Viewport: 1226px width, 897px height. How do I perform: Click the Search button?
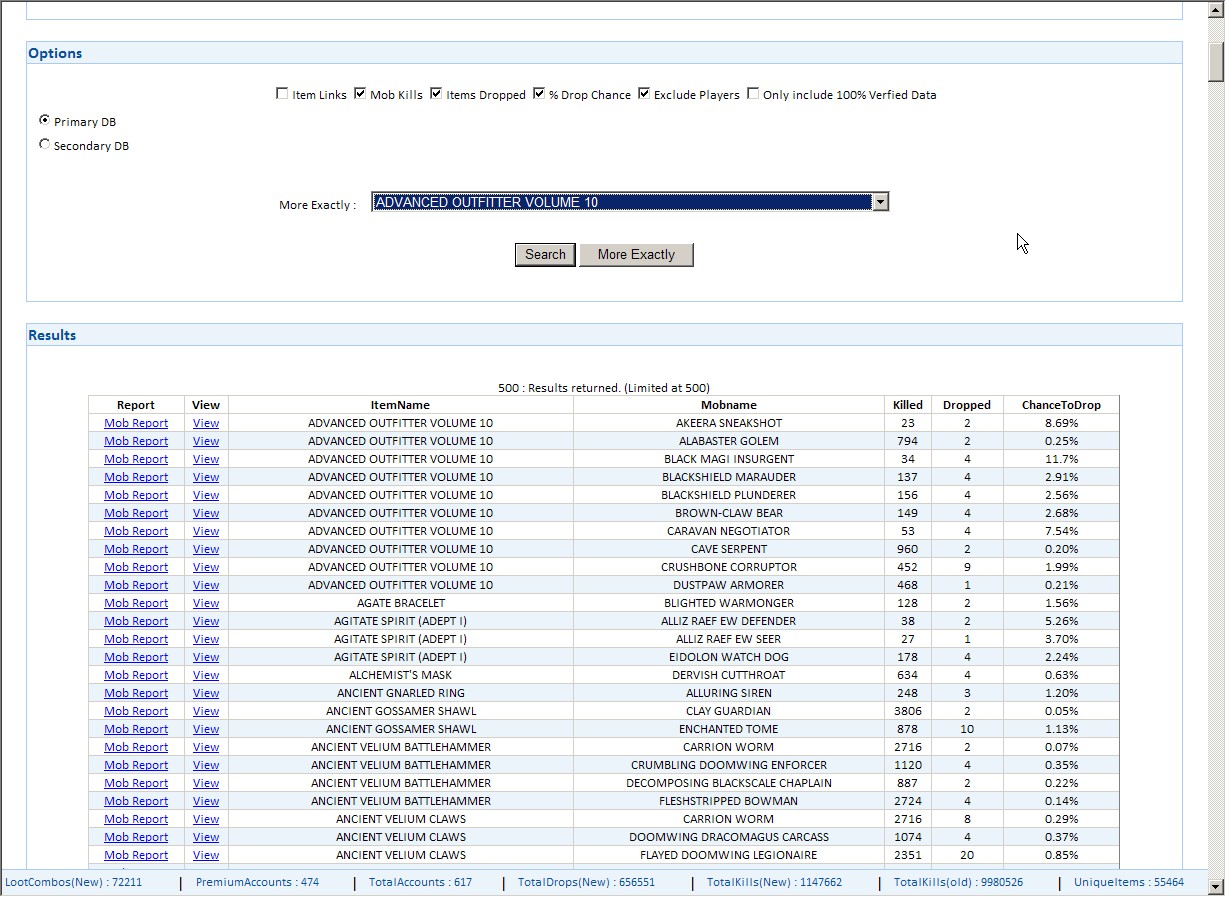point(545,254)
